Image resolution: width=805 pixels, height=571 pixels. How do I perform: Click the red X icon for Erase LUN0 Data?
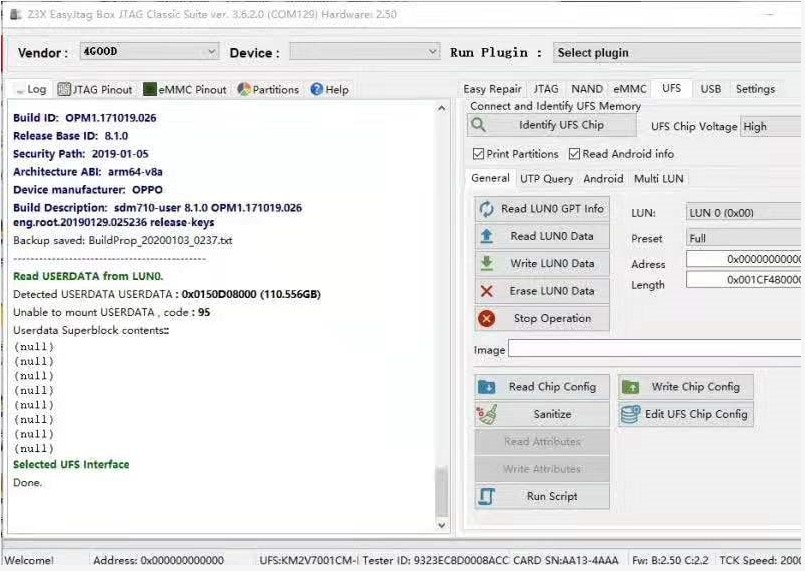(486, 291)
